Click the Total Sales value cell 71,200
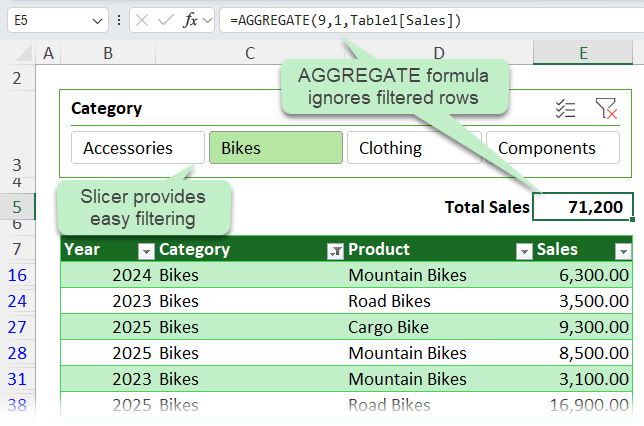644x426 pixels. 583,207
